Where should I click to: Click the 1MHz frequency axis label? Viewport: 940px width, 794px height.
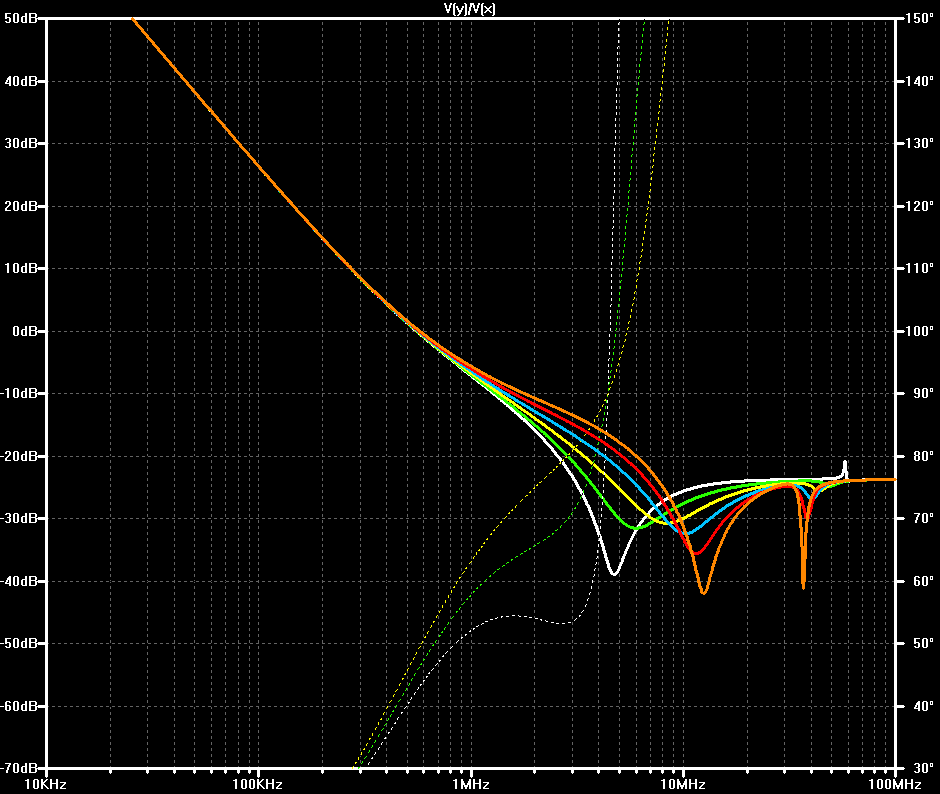(471, 784)
